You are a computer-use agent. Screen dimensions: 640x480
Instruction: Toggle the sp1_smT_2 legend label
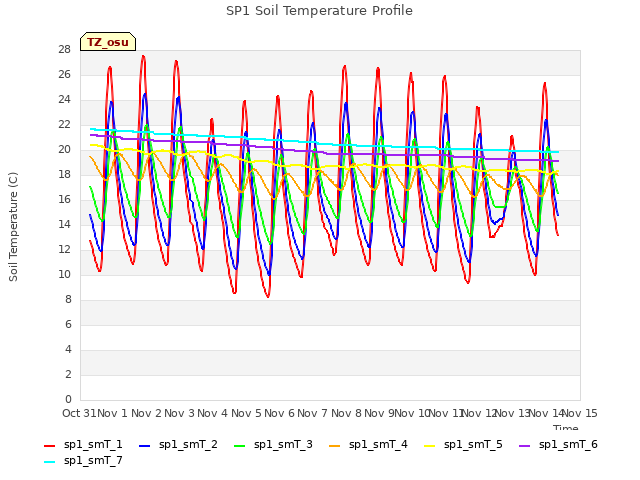pos(188,444)
